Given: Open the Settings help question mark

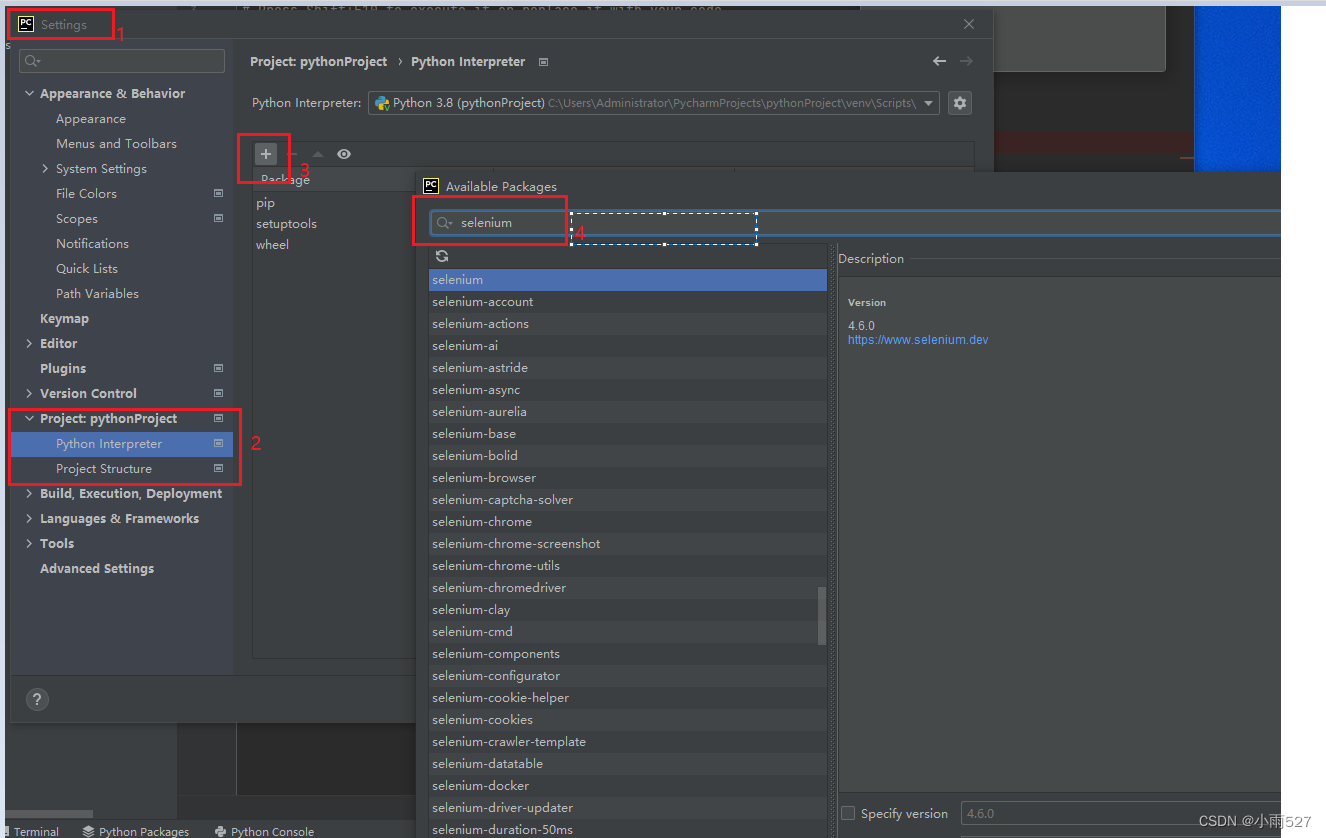Looking at the screenshot, I should pos(37,699).
